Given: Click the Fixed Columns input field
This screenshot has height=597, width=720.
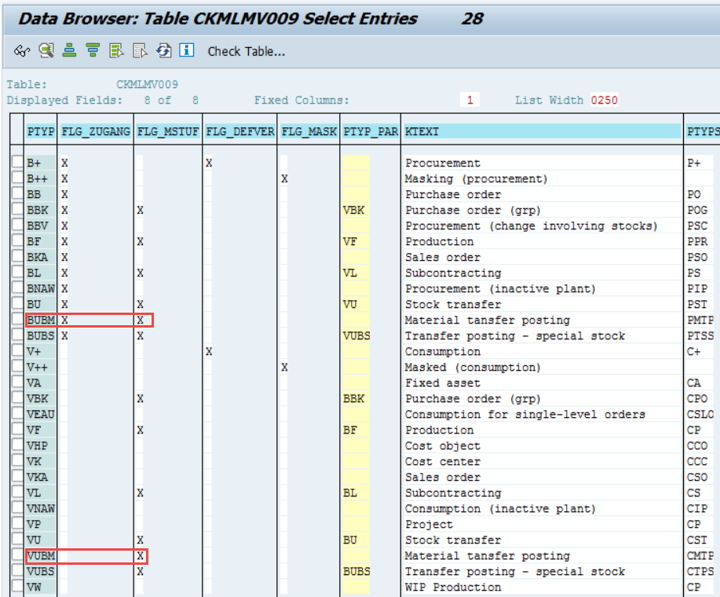Looking at the screenshot, I should tap(470, 100).
